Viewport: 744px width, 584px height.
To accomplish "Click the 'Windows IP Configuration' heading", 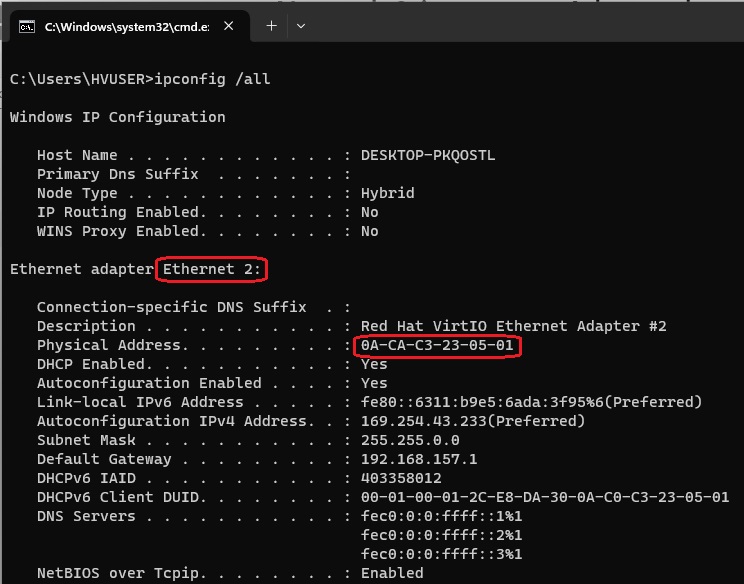I will 118,117.
